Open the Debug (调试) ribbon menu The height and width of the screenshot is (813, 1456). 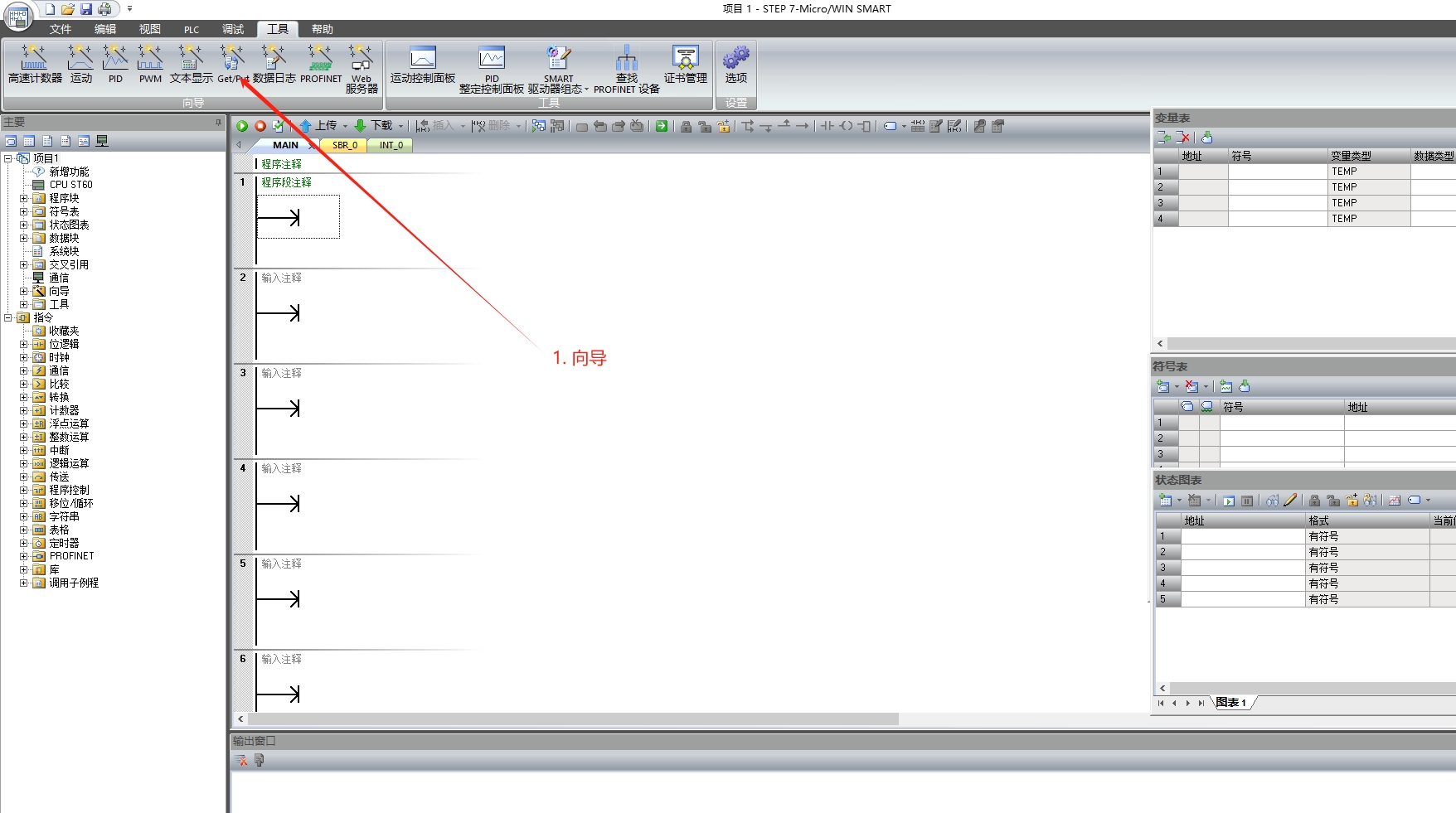(233, 29)
